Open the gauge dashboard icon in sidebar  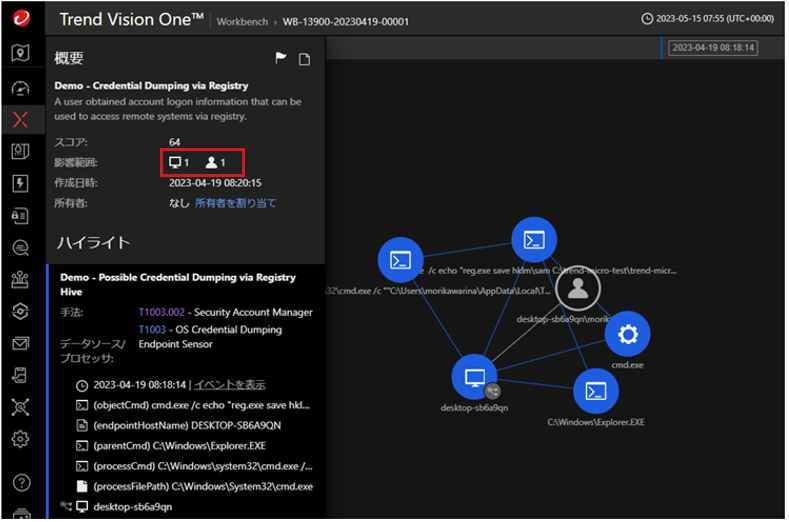(x=20, y=87)
